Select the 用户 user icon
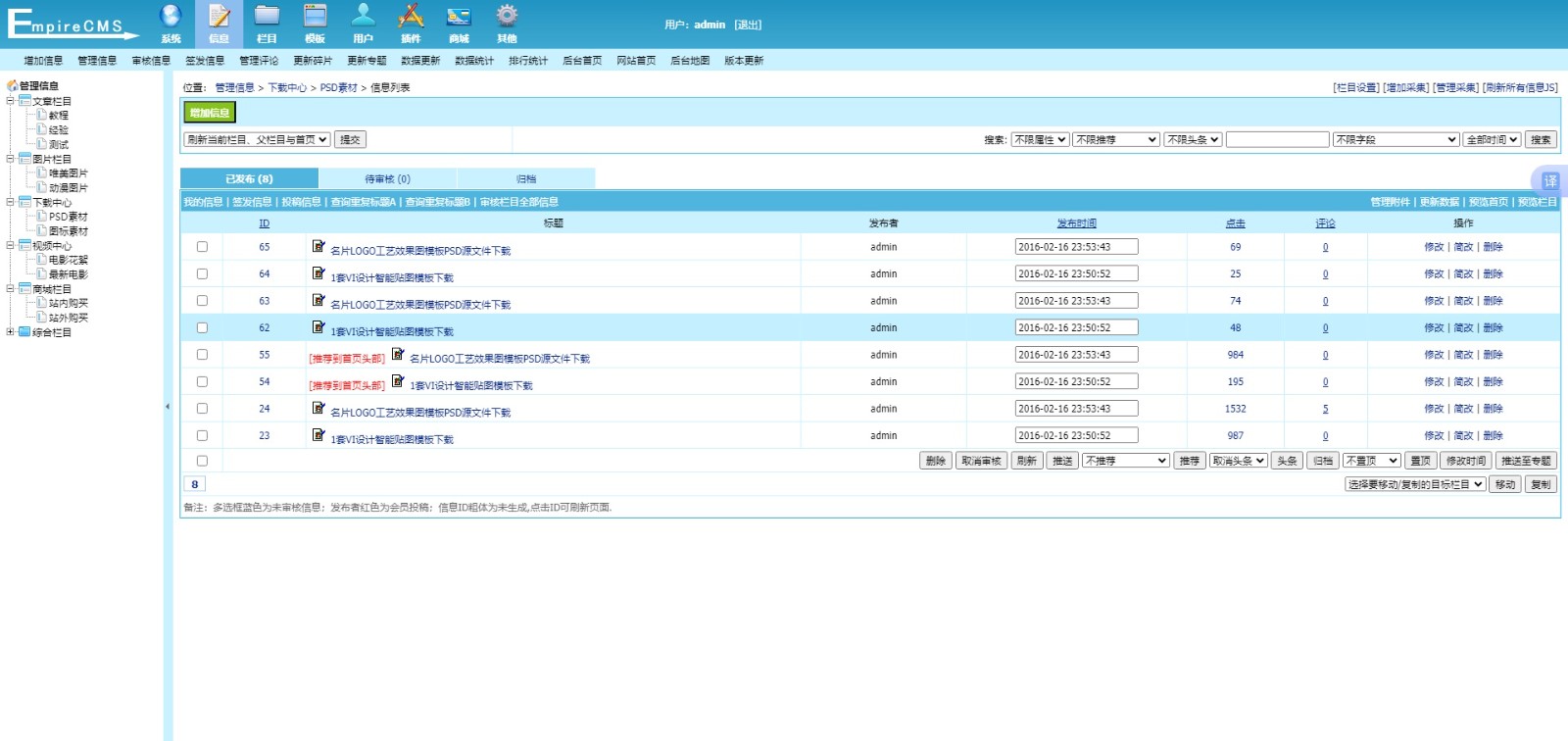This screenshot has width=1568, height=741. click(x=363, y=17)
